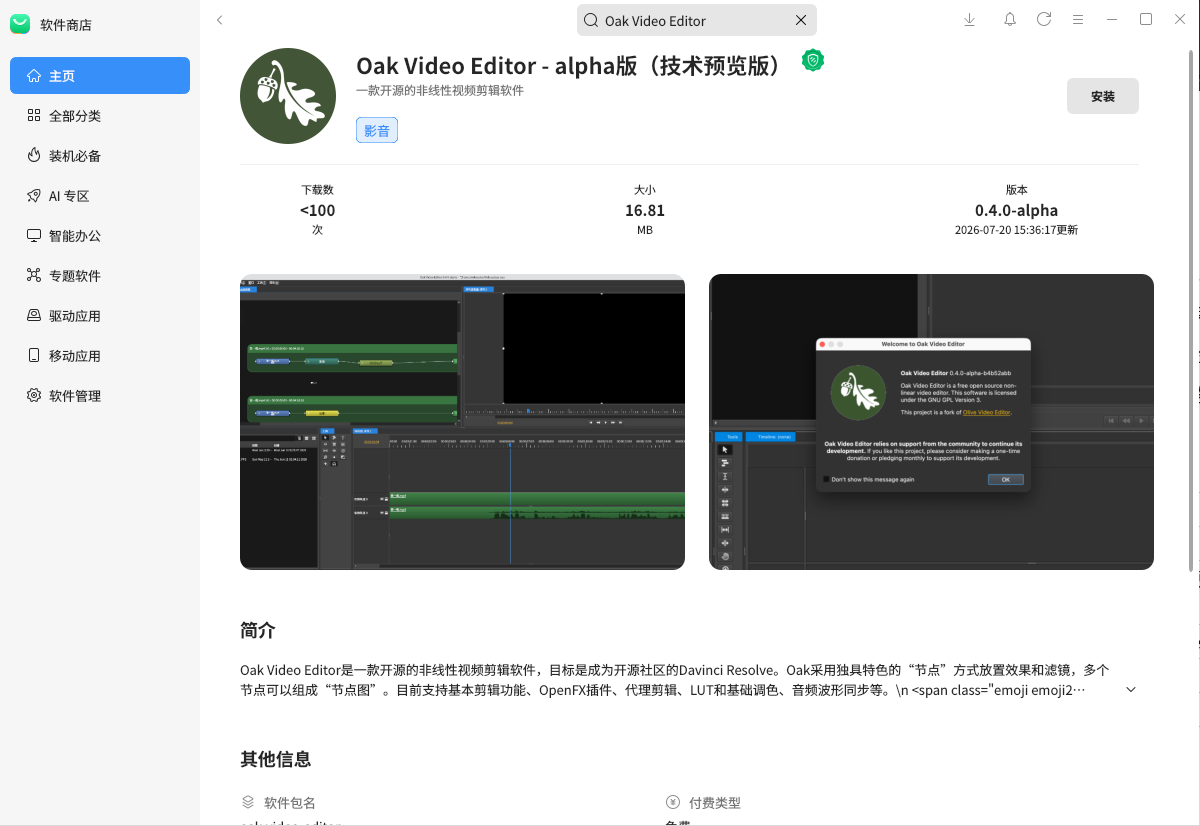This screenshot has width=1200, height=826.
Task: Open the AI 专区 section
Action: (100, 196)
